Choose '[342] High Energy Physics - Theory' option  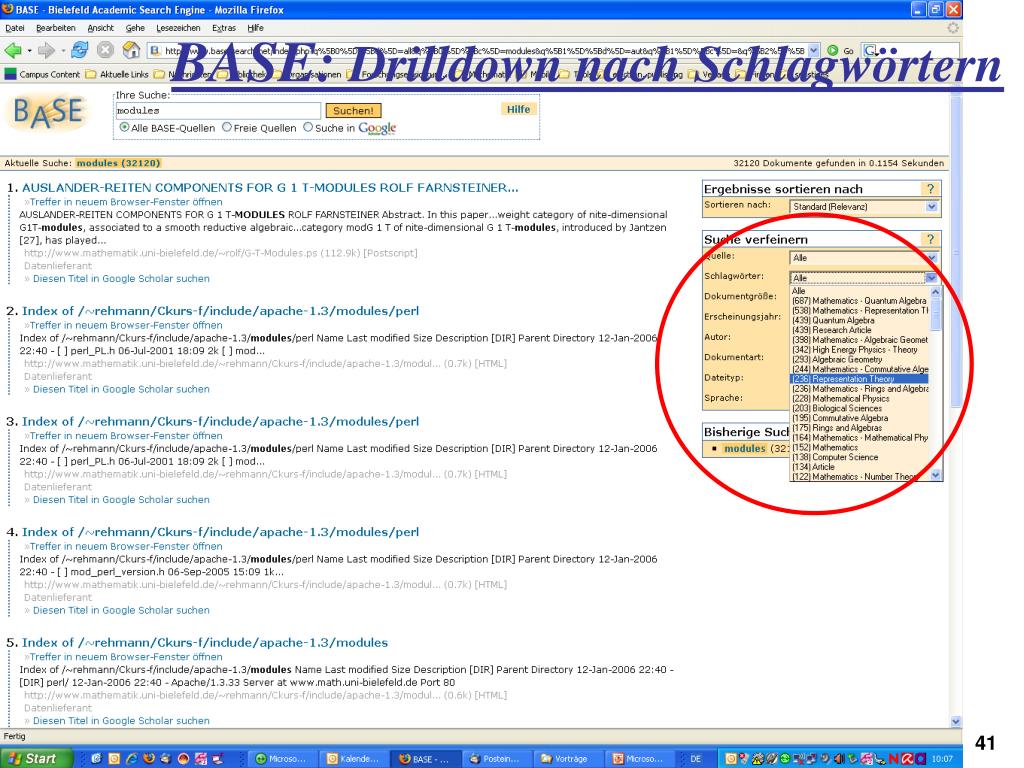click(x=859, y=349)
